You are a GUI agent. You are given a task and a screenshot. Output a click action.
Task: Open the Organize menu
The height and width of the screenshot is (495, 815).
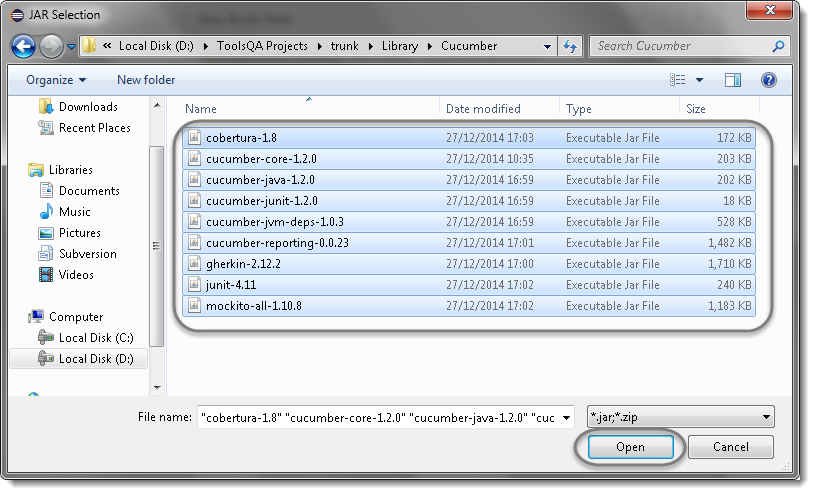coord(56,80)
